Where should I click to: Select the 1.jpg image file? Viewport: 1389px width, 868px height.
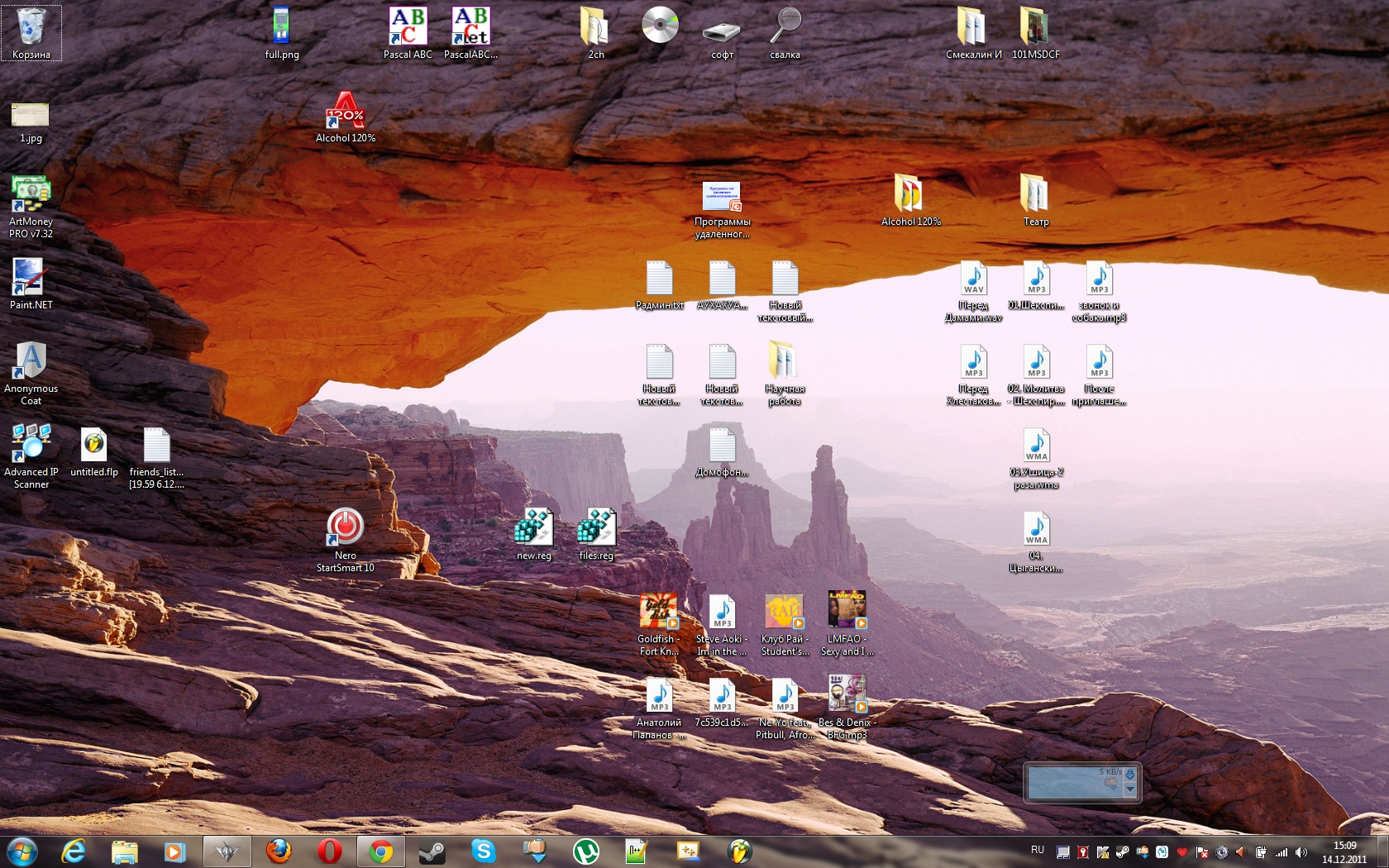tap(31, 122)
